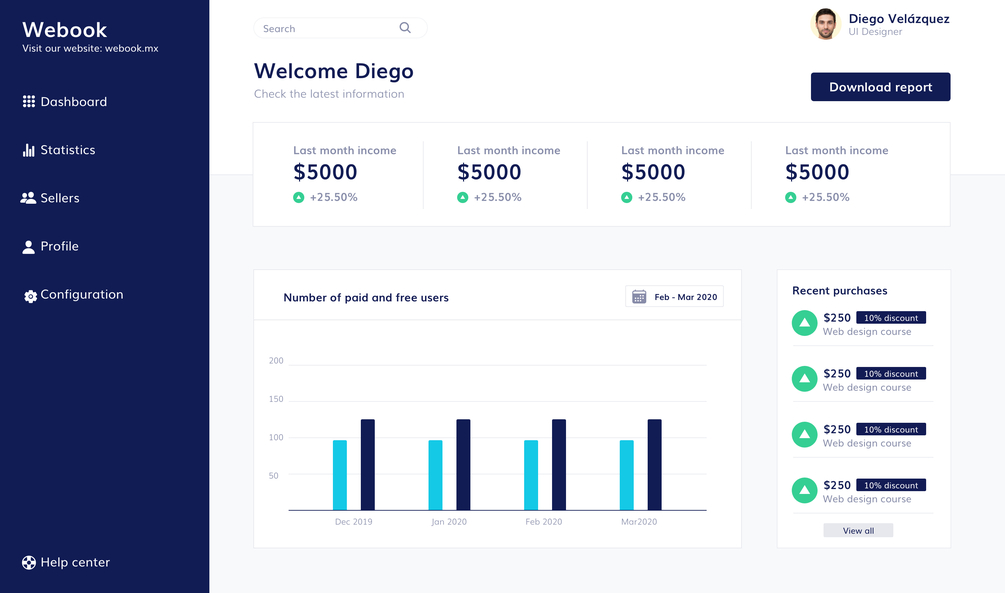Image resolution: width=1005 pixels, height=593 pixels.
Task: Click green up indicator in second income card
Action: tap(463, 197)
